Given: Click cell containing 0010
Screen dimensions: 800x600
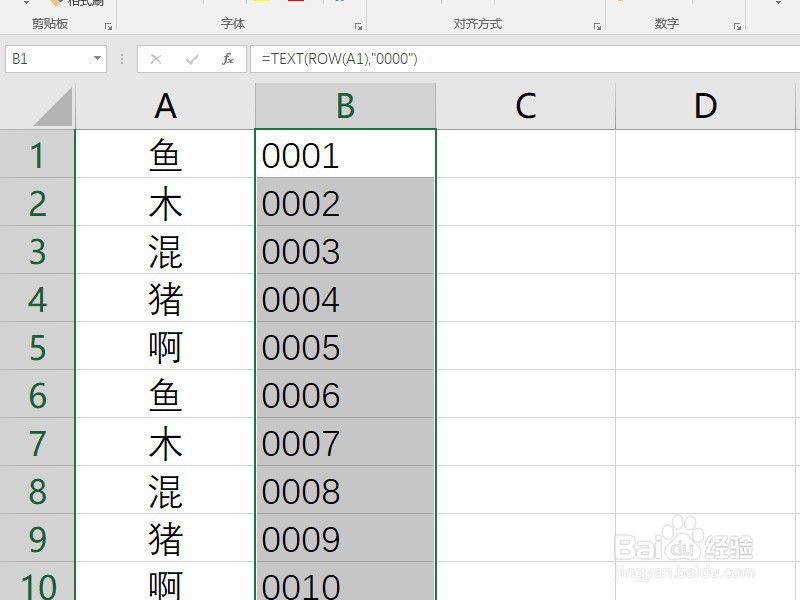Looking at the screenshot, I should 345,582.
